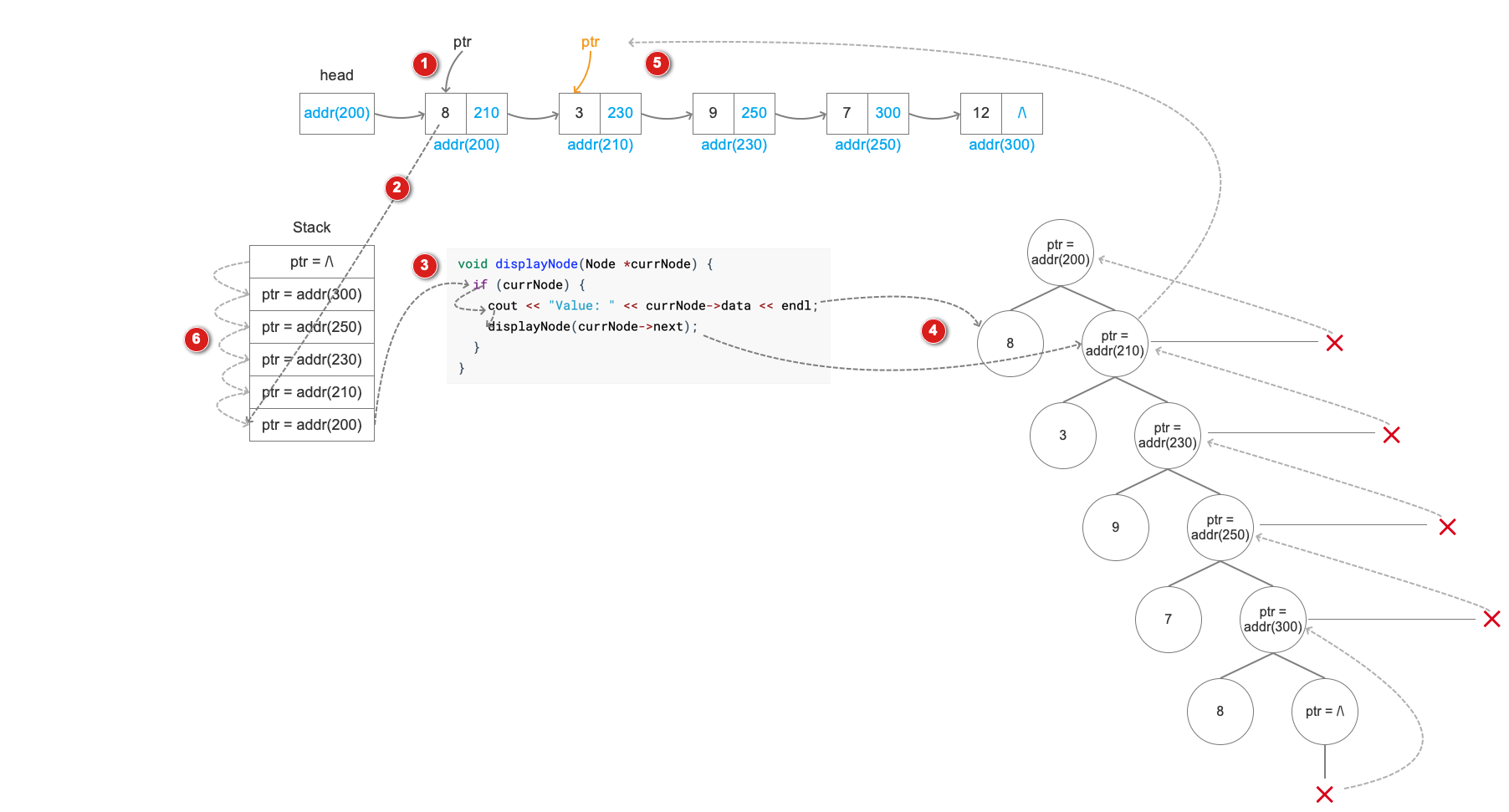The width and height of the screenshot is (1509, 812).
Task: Select step badge 3 beside the code
Action: coord(424,265)
